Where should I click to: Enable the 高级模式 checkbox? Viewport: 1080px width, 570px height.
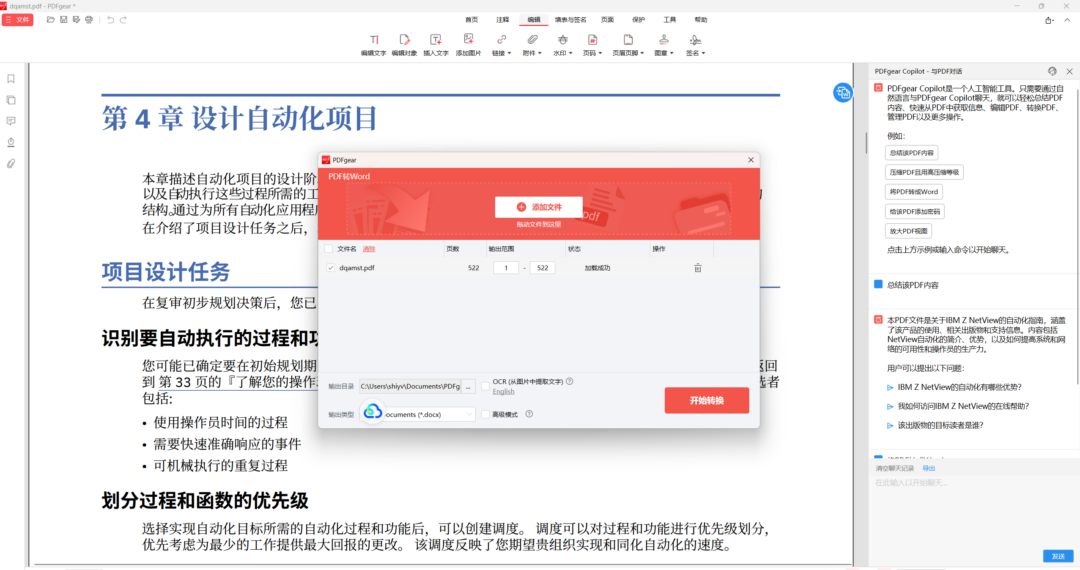(x=486, y=414)
